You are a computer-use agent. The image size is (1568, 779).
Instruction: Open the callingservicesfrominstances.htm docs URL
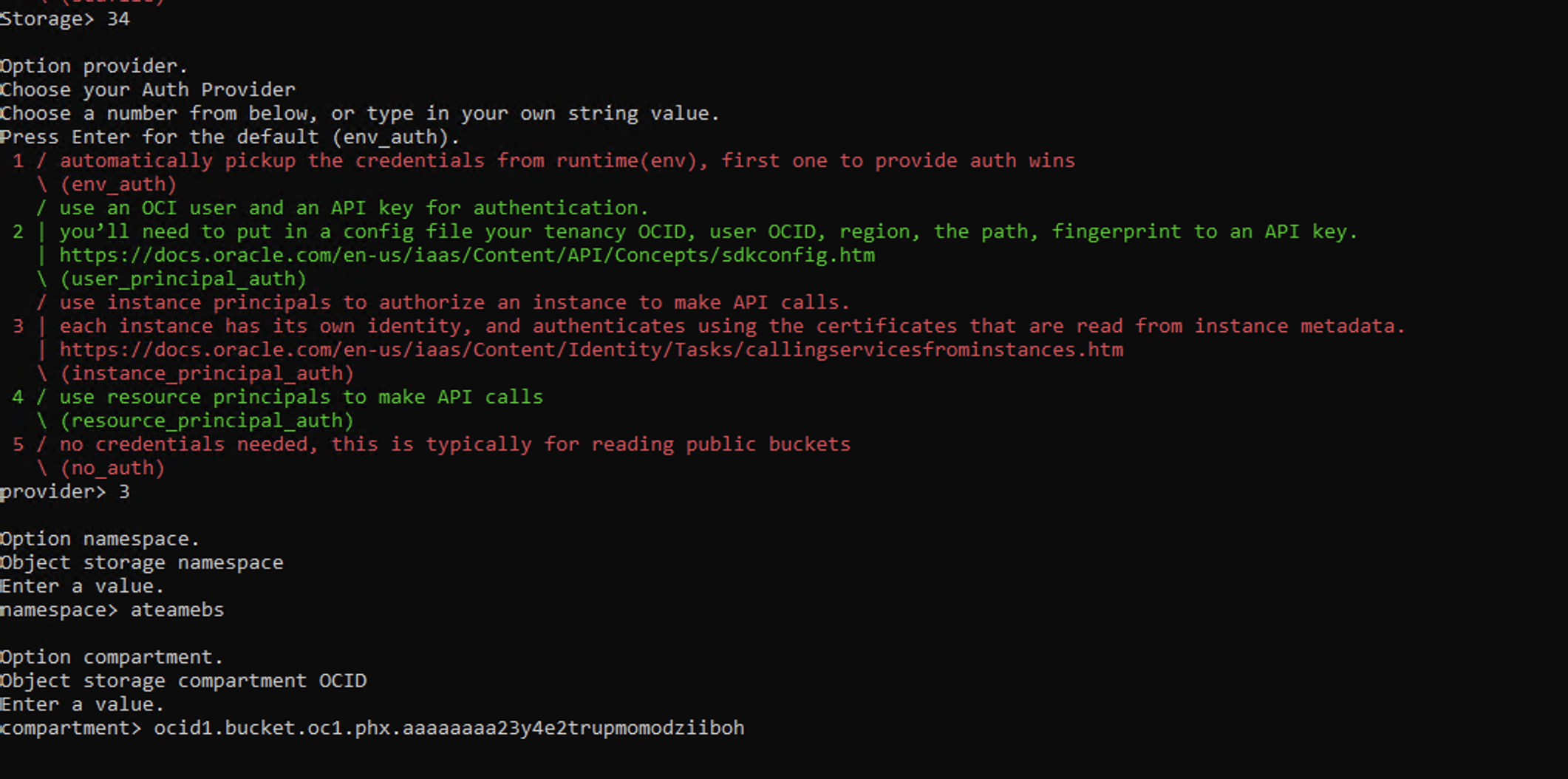click(x=591, y=350)
